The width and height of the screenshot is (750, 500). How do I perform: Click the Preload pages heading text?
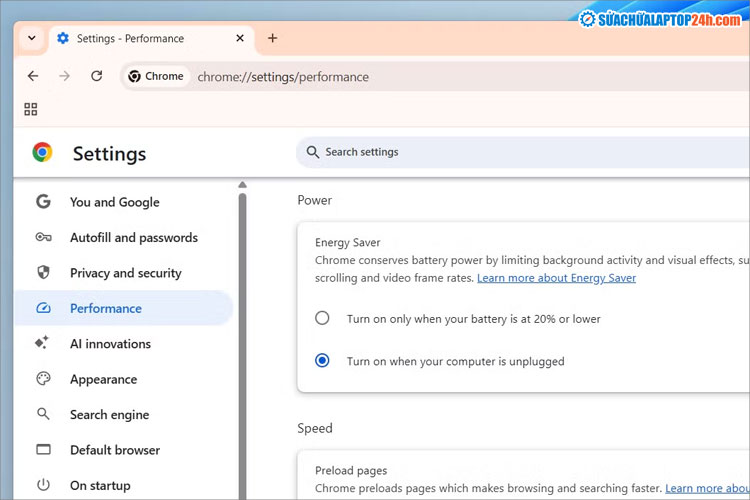(351, 470)
